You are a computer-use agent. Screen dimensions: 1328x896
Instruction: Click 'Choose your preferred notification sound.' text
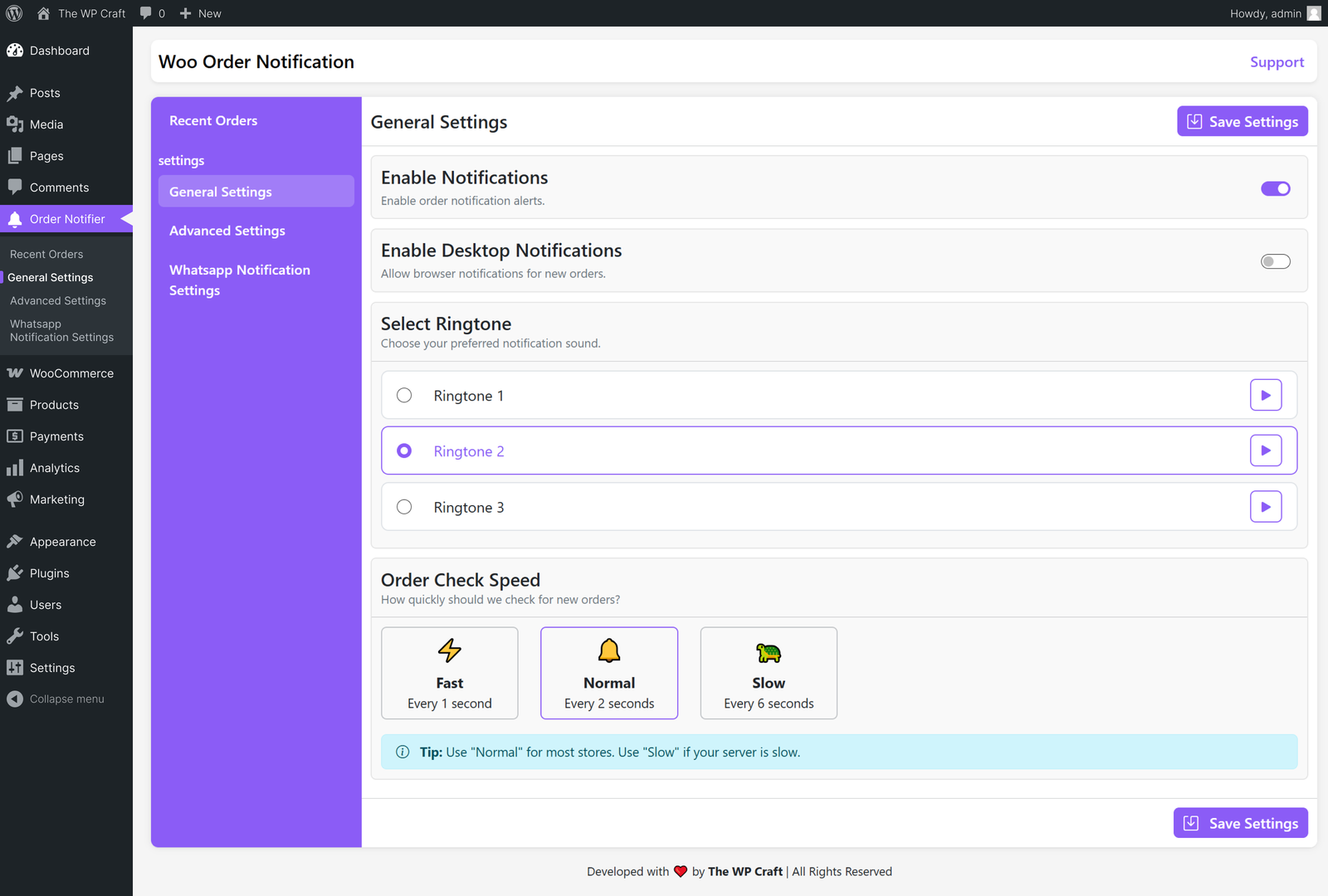pos(491,343)
